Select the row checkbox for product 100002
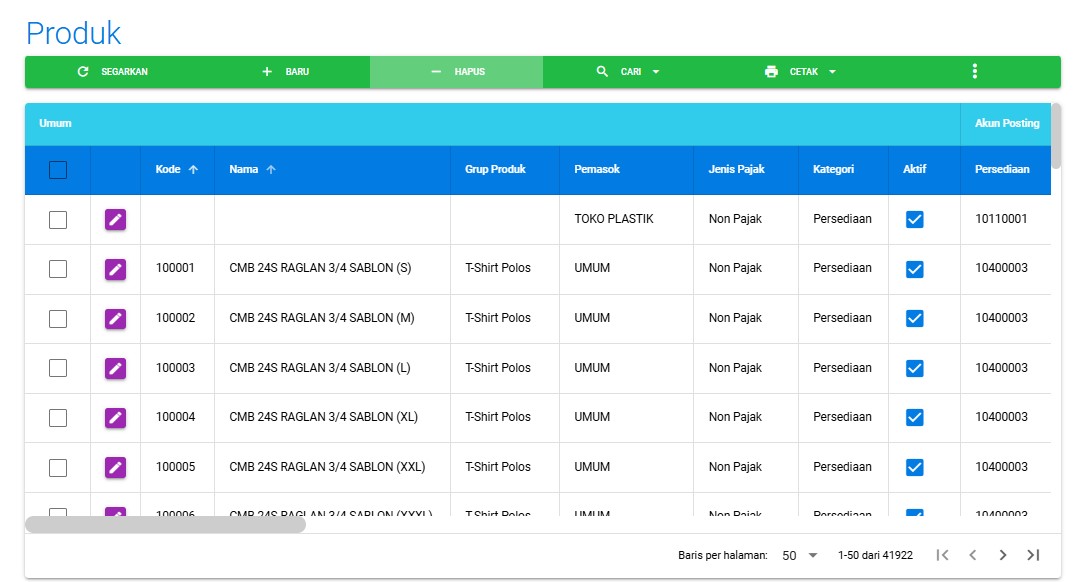Screen dimensions: 1085x582 click(58, 318)
